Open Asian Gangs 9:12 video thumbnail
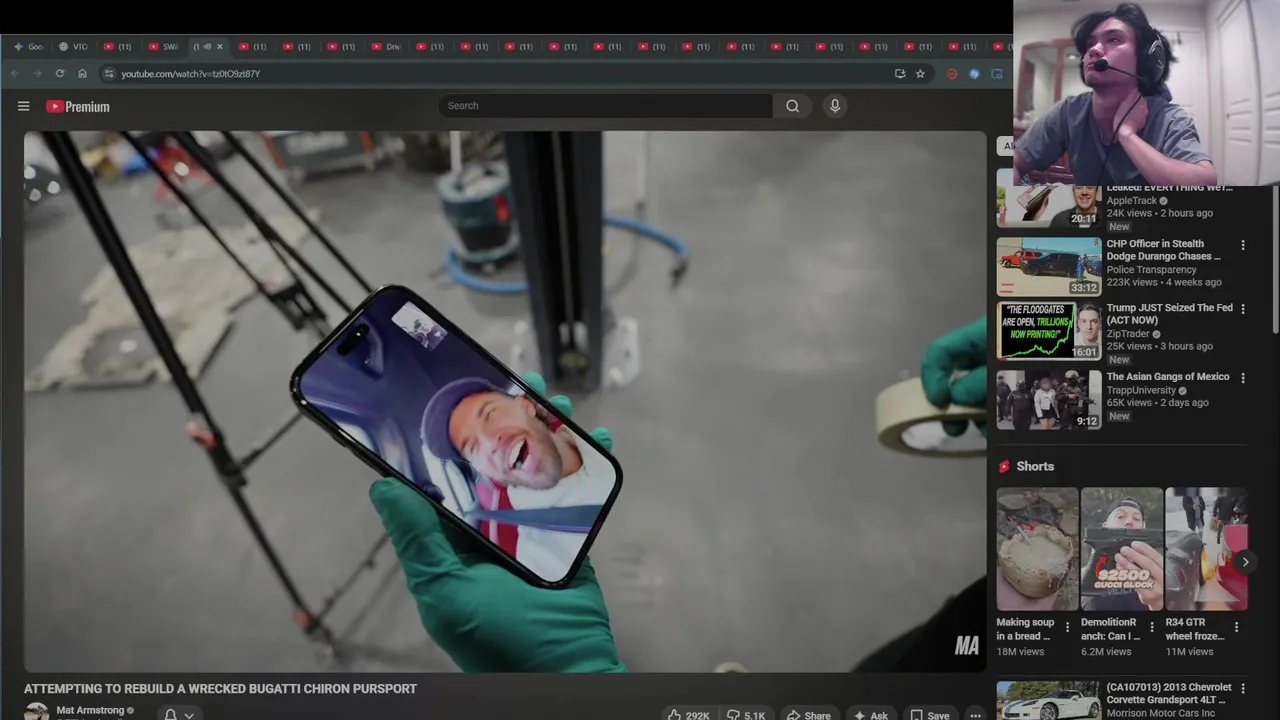 pyautogui.click(x=1049, y=400)
